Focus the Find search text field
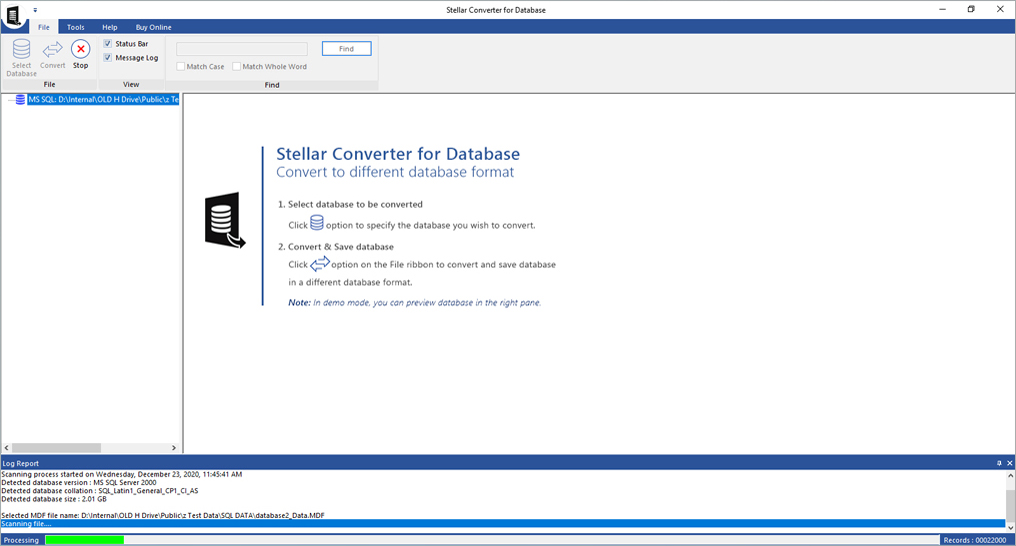 (242, 49)
